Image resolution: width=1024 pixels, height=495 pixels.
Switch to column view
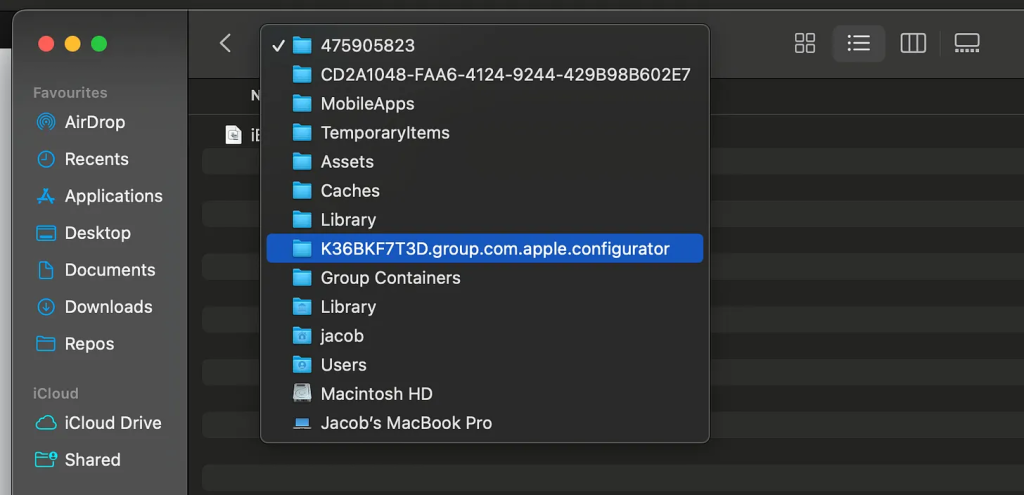913,43
